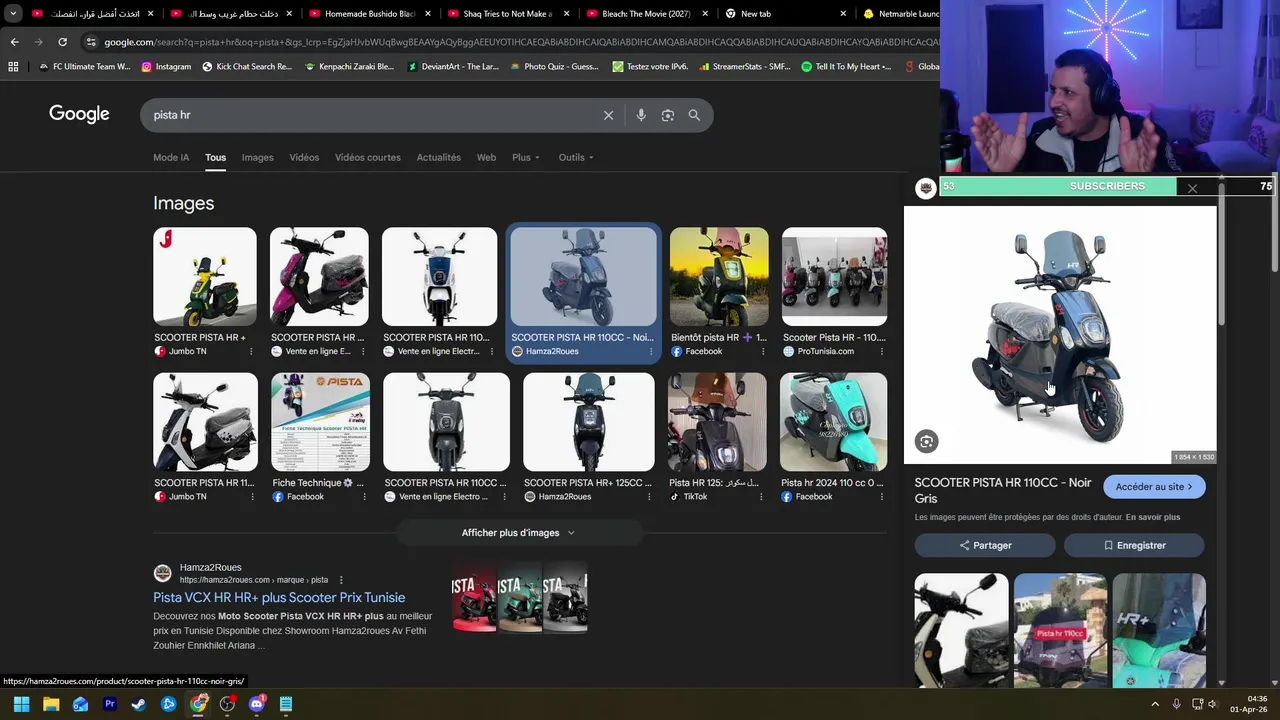
Task: Clear the search box with the X icon
Action: (608, 115)
